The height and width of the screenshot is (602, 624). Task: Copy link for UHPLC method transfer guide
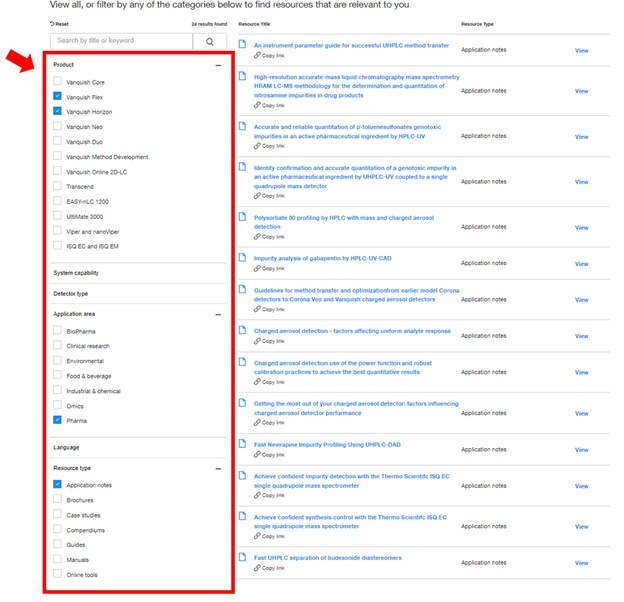coord(269,56)
